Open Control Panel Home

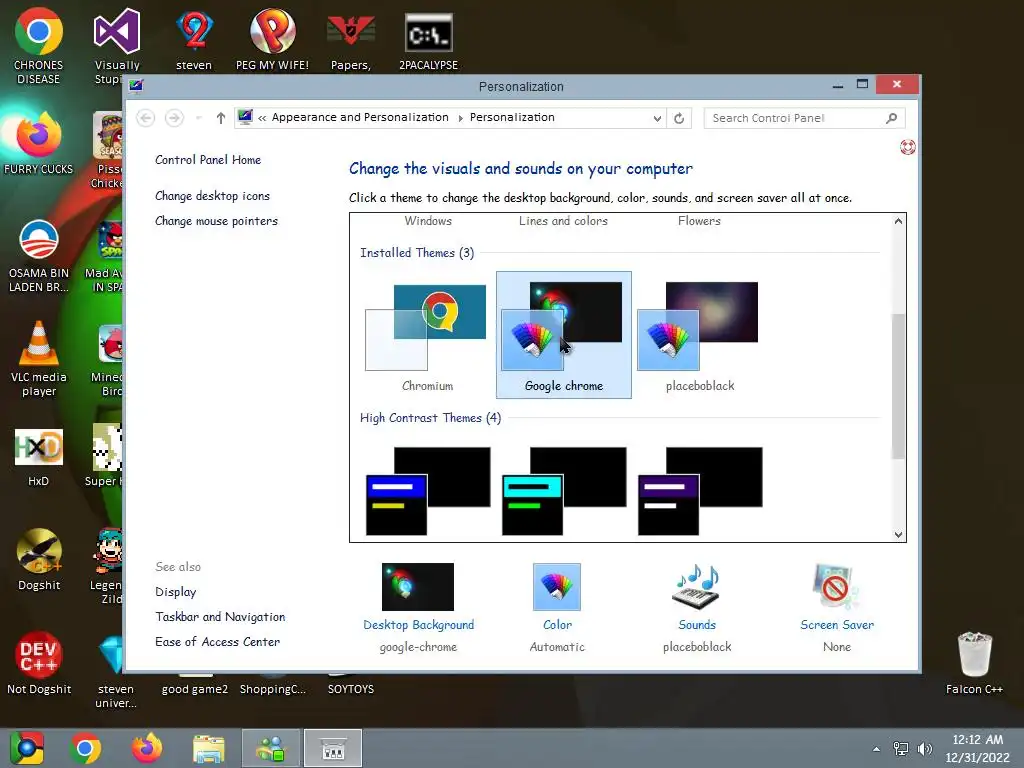click(x=208, y=160)
